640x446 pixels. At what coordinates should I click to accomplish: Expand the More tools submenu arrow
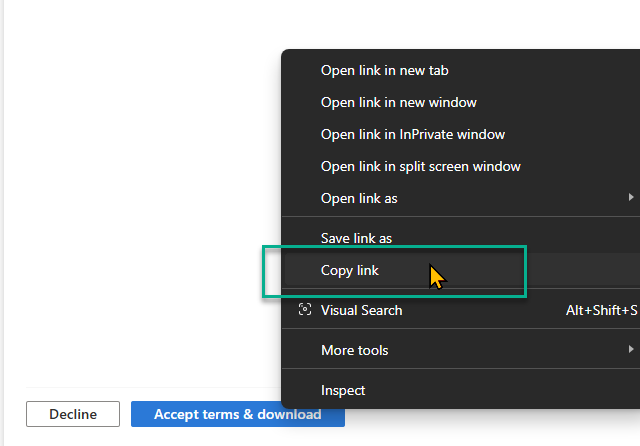point(631,350)
